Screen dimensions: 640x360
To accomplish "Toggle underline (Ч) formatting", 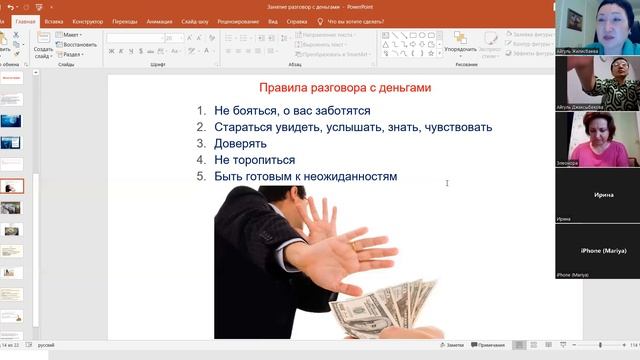I will (131, 51).
